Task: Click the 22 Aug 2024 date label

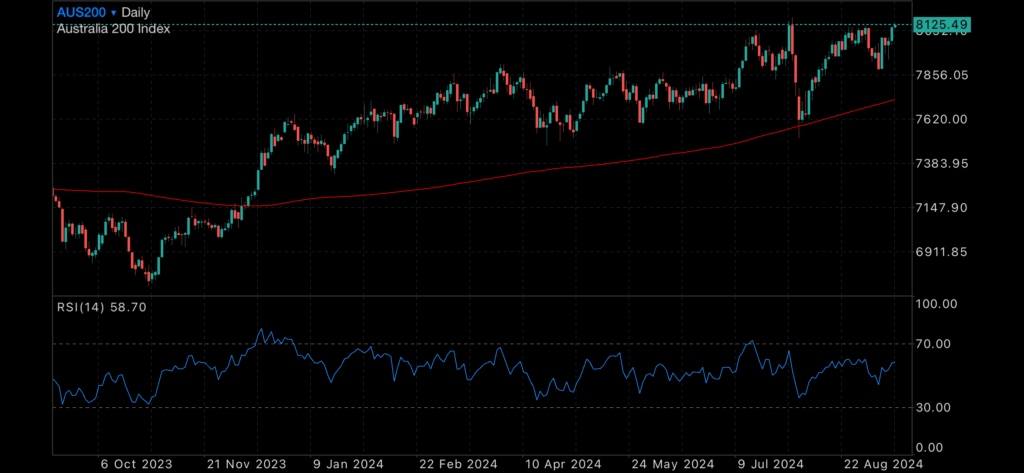Action: pos(882,464)
